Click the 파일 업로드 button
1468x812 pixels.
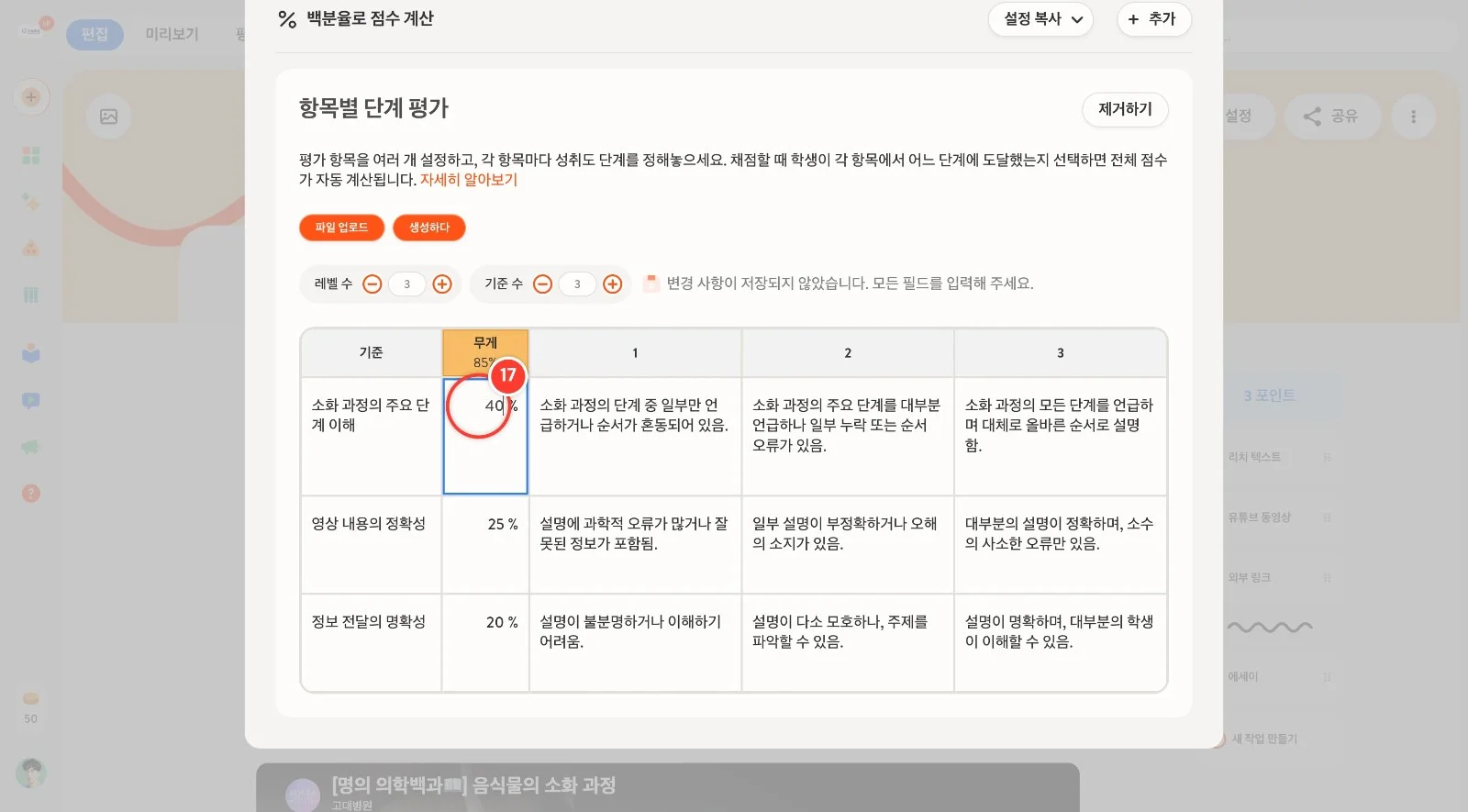click(x=341, y=228)
